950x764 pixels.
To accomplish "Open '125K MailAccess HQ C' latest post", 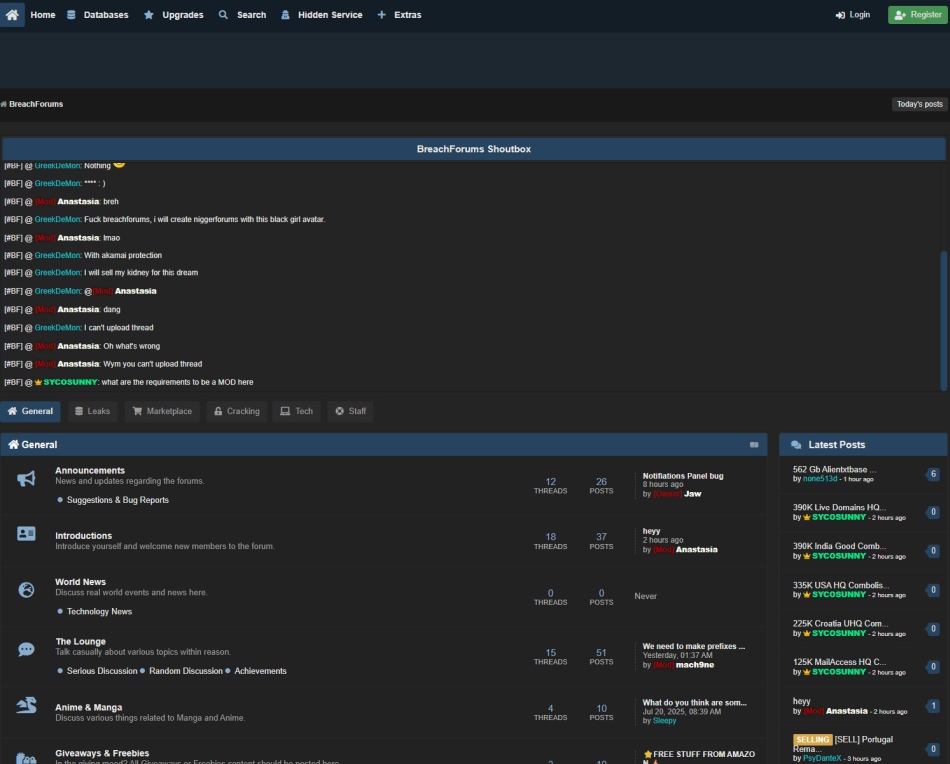I will 839,662.
